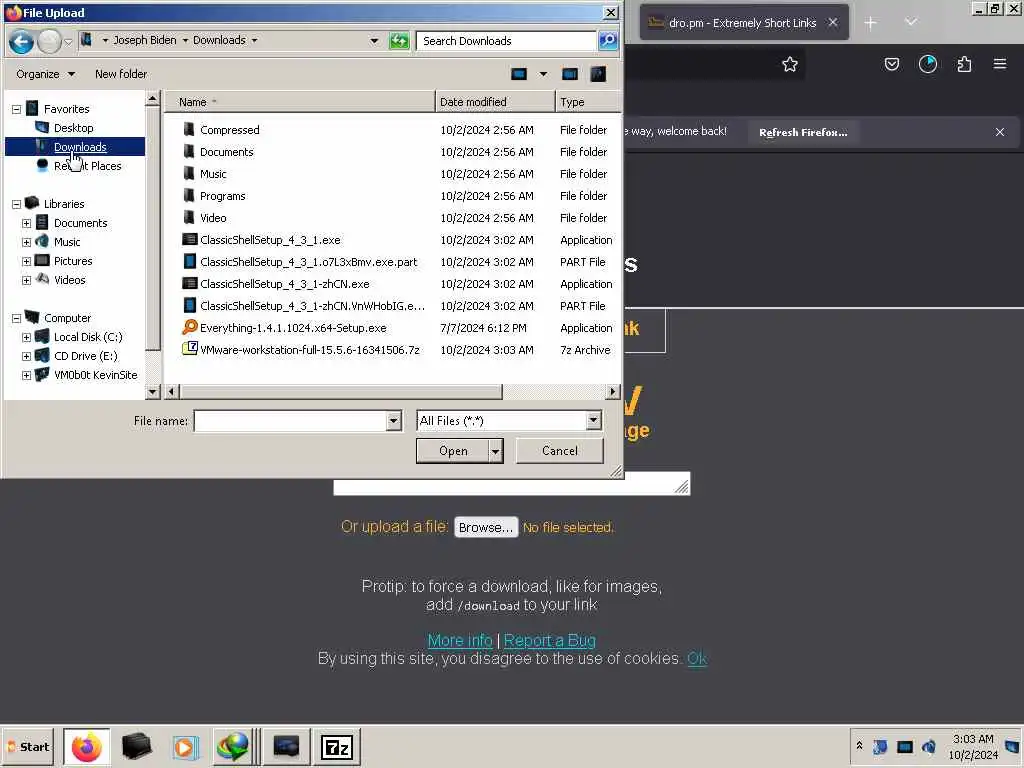Click the file list scroll right arrow
The width and height of the screenshot is (1024, 768).
pyautogui.click(x=612, y=392)
